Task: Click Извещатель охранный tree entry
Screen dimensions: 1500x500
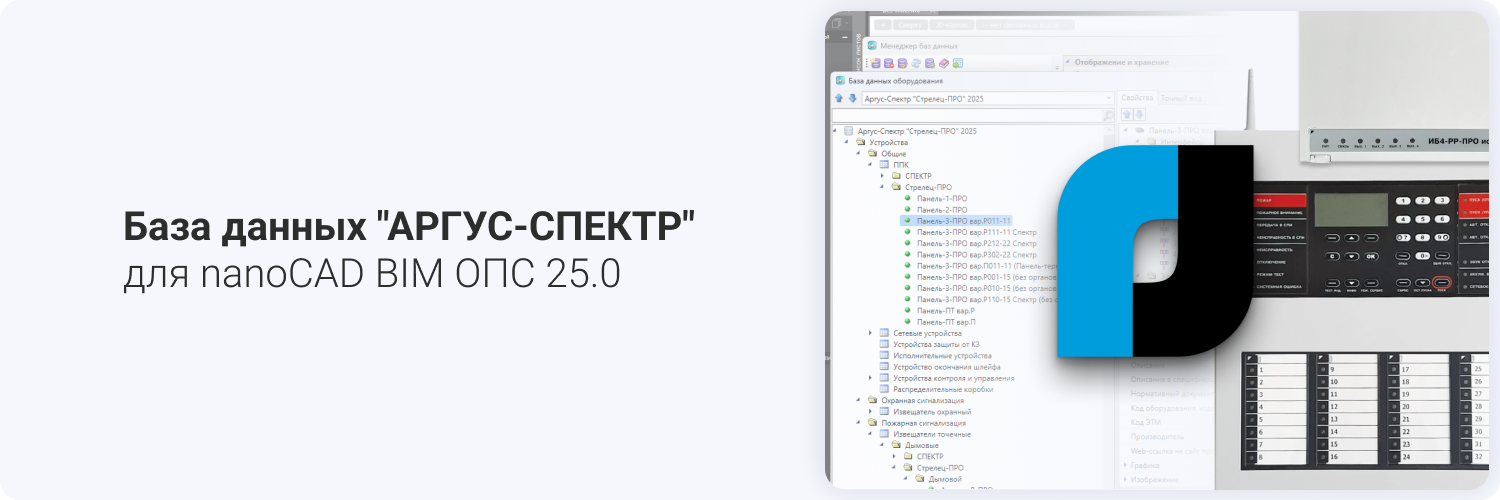Action: [x=932, y=411]
